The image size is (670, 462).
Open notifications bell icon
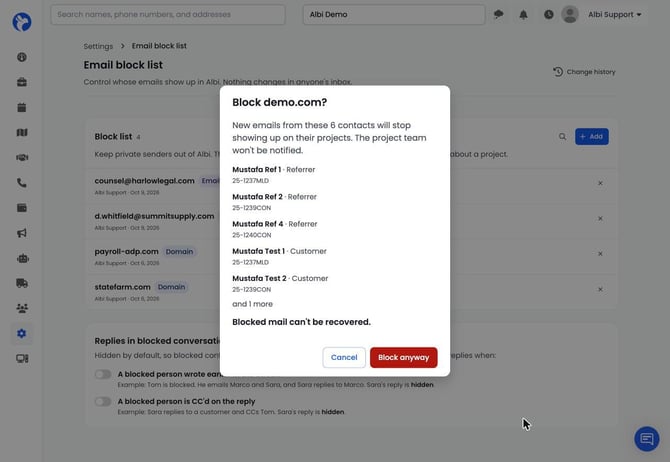click(523, 15)
